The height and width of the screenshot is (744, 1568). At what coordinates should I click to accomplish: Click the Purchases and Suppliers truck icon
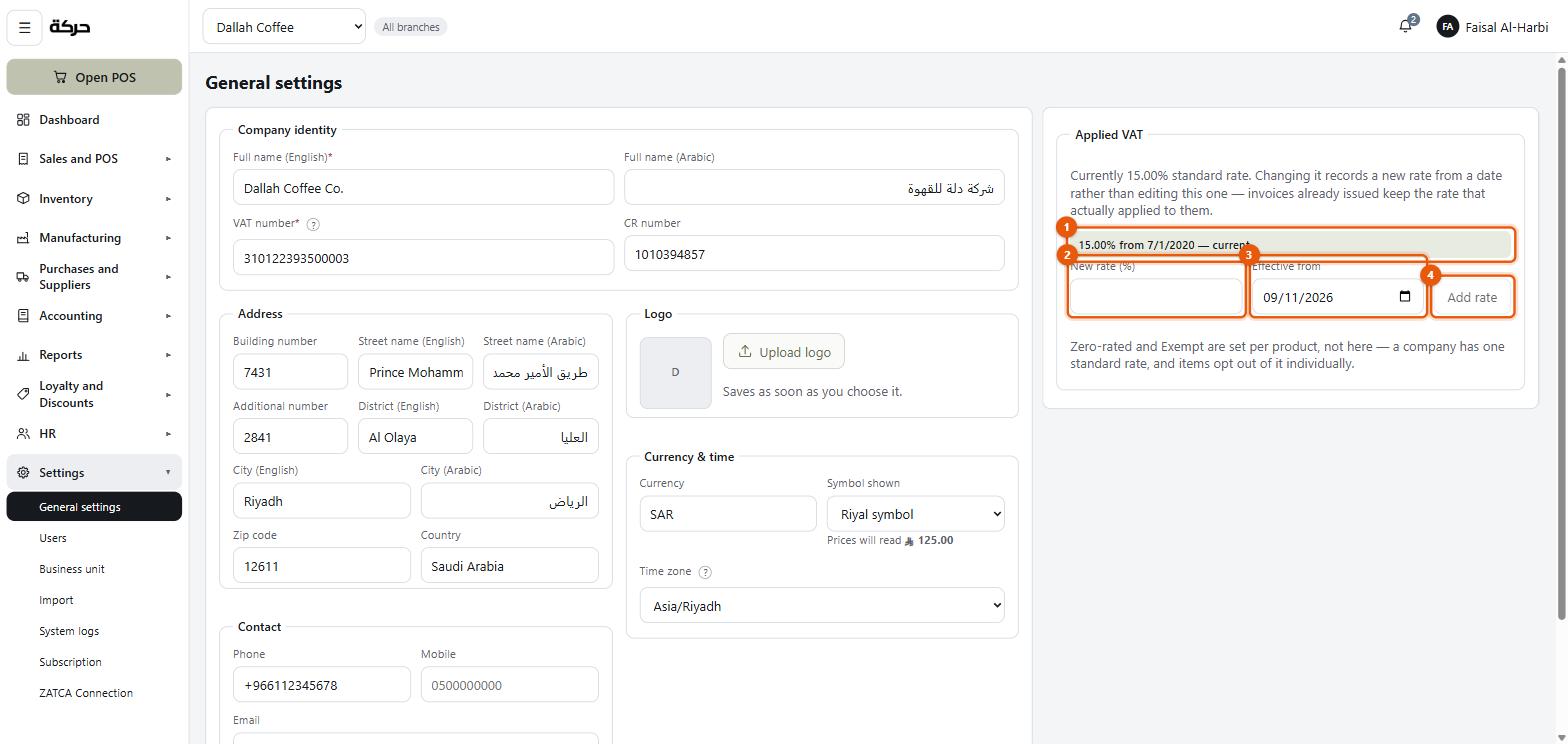[23, 277]
